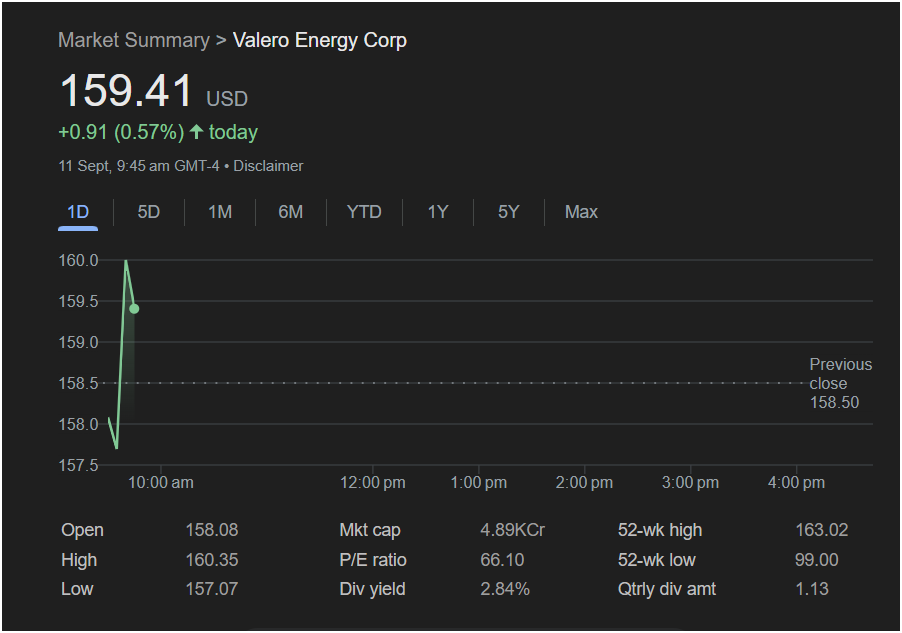Select the 1D time range tab

click(78, 212)
